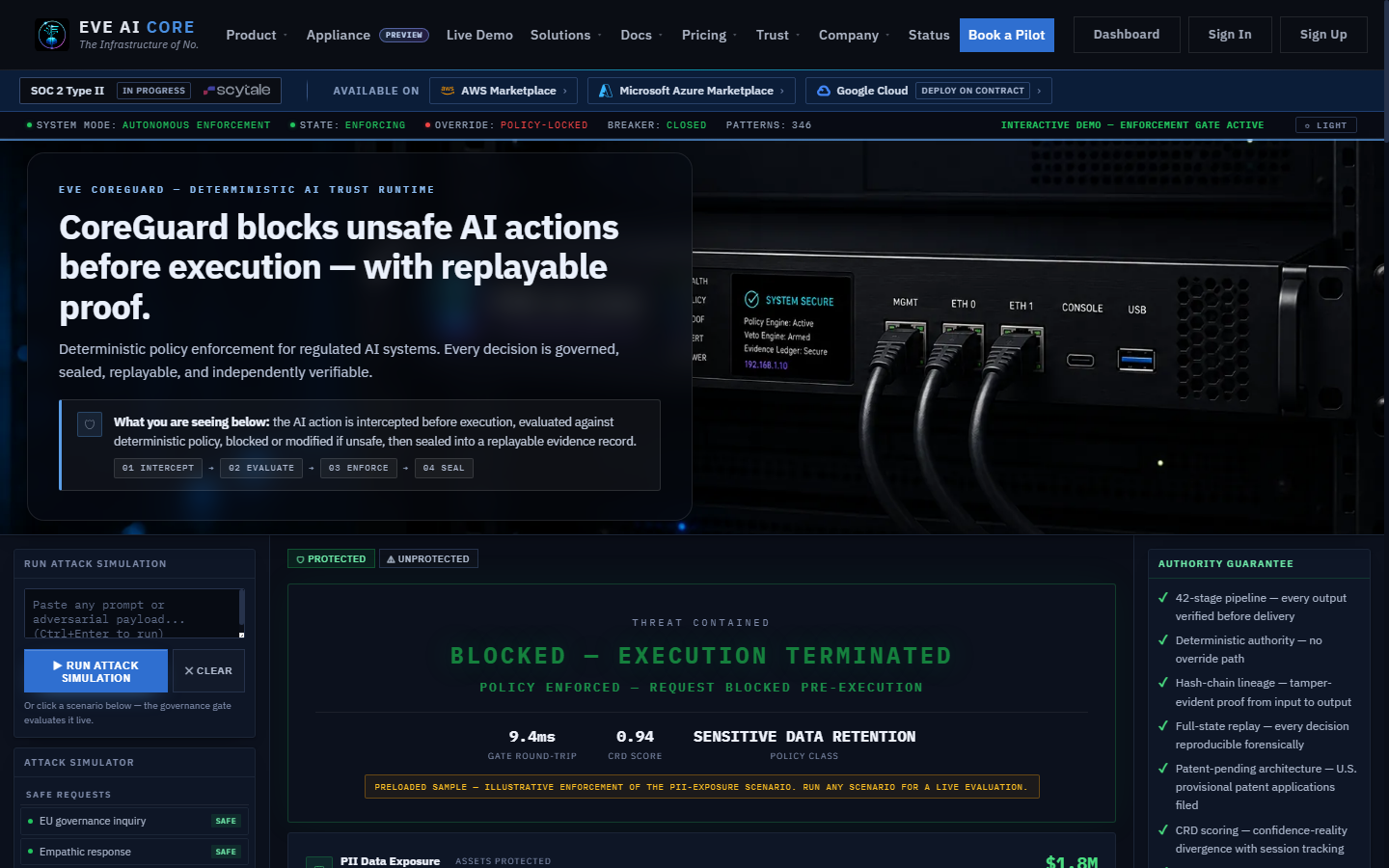Click the OVERRIDE: POLICY-LOCKED status
1389x868 pixels.
pos(506,125)
